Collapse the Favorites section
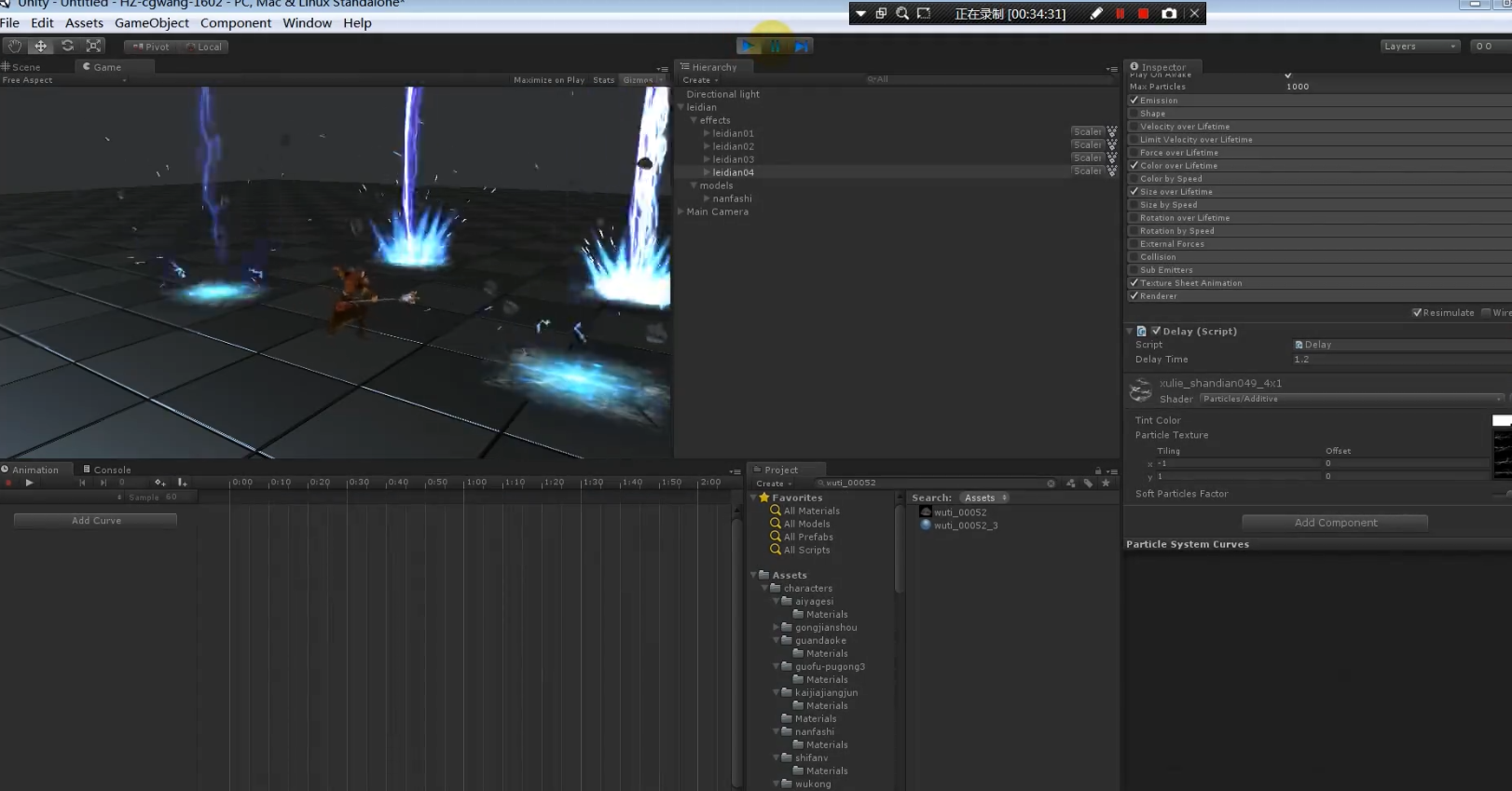The height and width of the screenshot is (791, 1512). click(x=754, y=498)
